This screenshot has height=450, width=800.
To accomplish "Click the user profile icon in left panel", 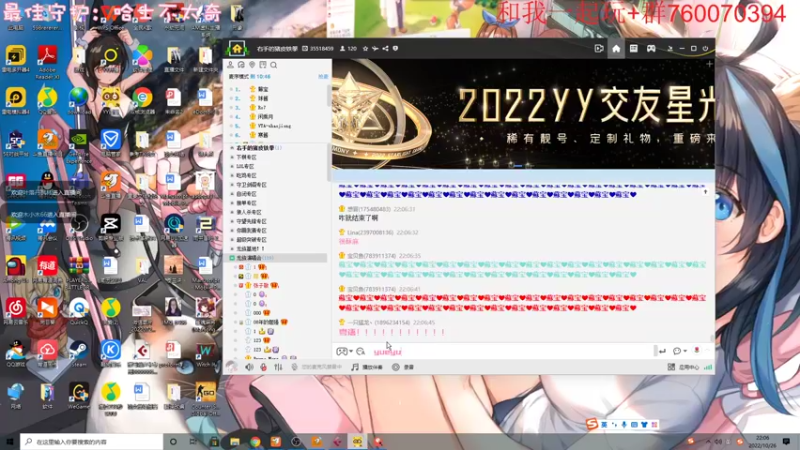I will click(x=231, y=65).
